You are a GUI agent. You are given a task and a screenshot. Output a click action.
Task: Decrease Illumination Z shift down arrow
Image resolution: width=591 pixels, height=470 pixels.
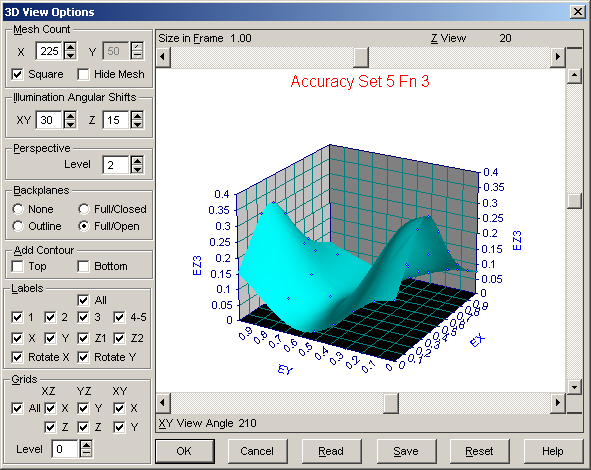[x=137, y=124]
